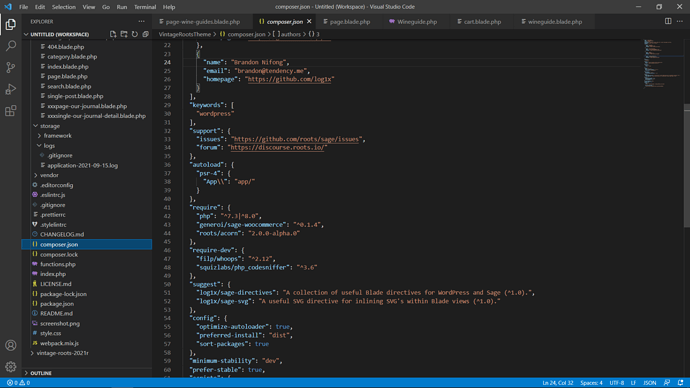
Task: Change indentation via Spaces: 4
Action: pyautogui.click(x=591, y=383)
